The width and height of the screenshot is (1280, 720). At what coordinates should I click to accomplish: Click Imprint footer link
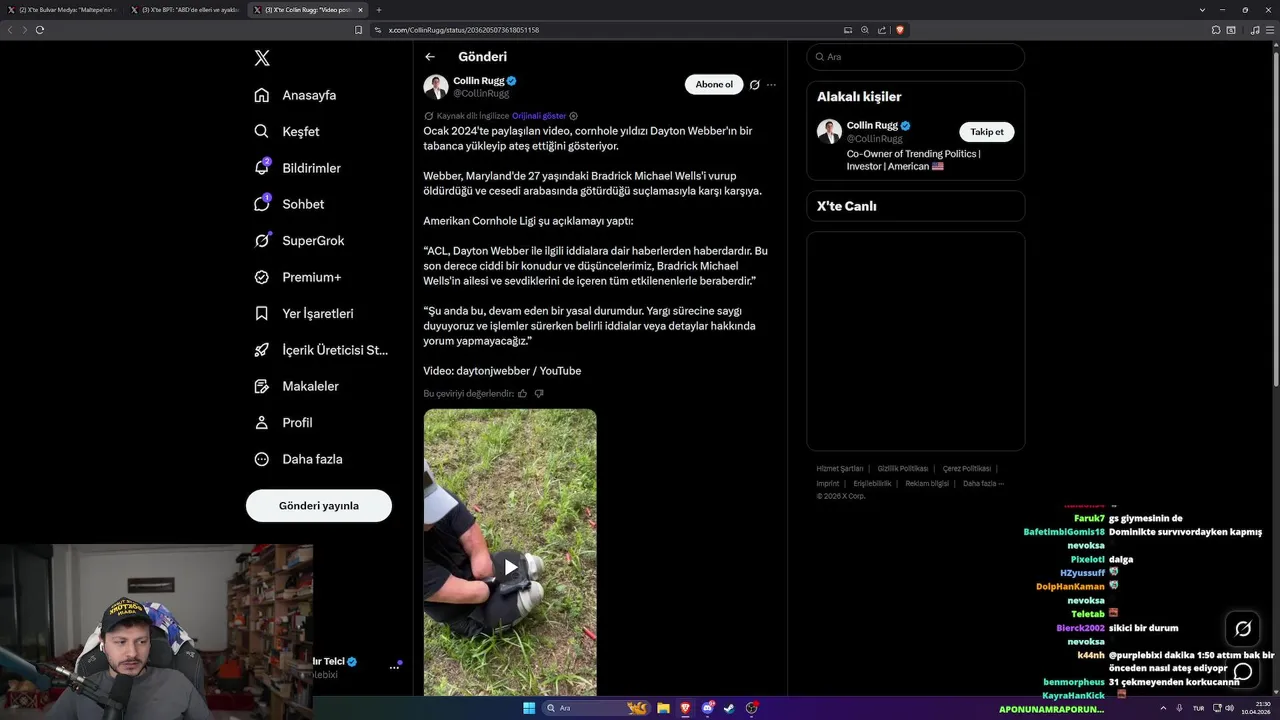click(x=828, y=484)
